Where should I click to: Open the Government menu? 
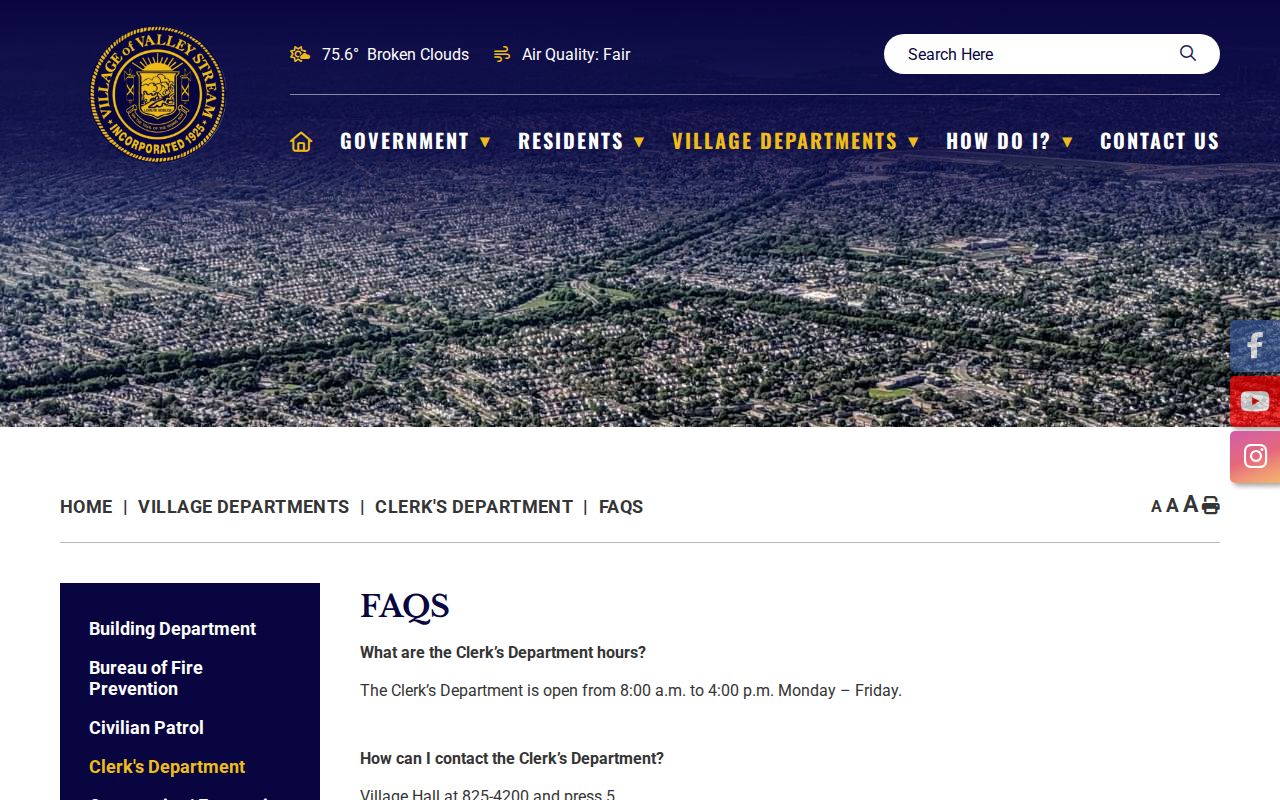pyautogui.click(x=404, y=141)
